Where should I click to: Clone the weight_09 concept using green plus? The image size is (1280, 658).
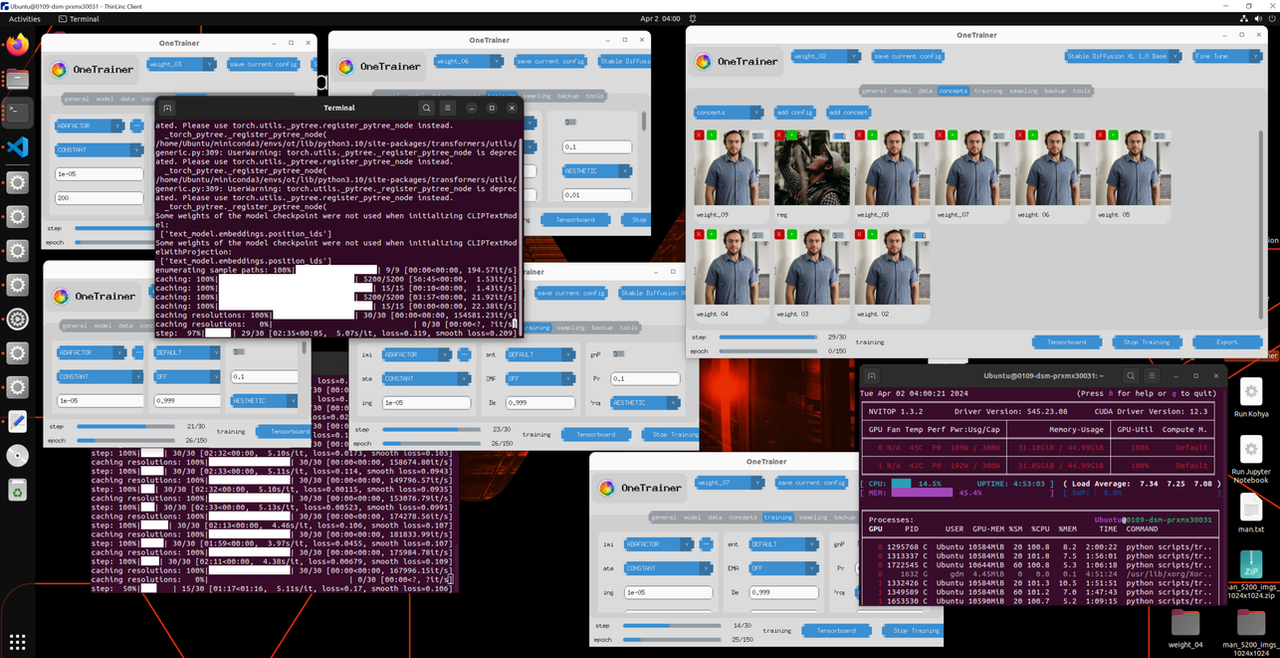point(711,134)
